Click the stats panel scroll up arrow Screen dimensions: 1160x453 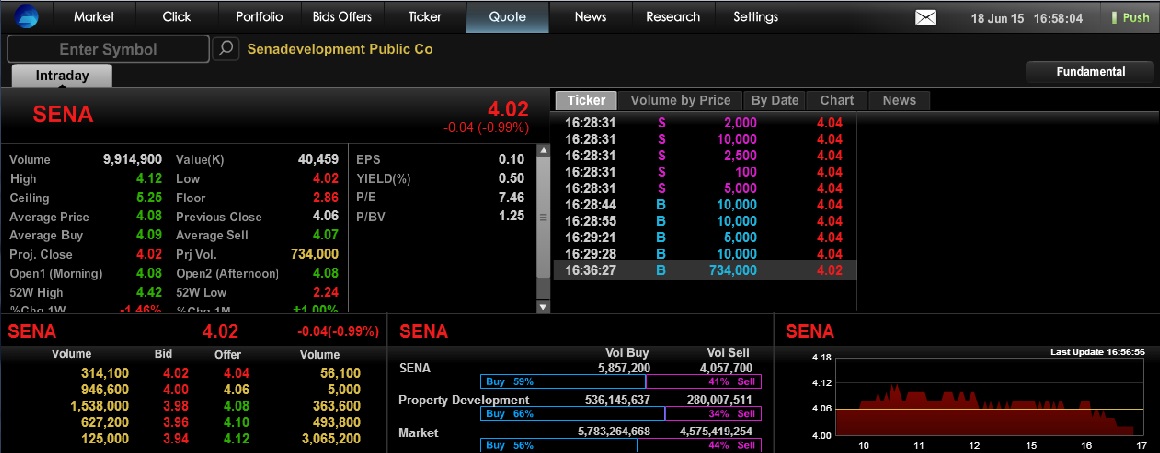[543, 150]
